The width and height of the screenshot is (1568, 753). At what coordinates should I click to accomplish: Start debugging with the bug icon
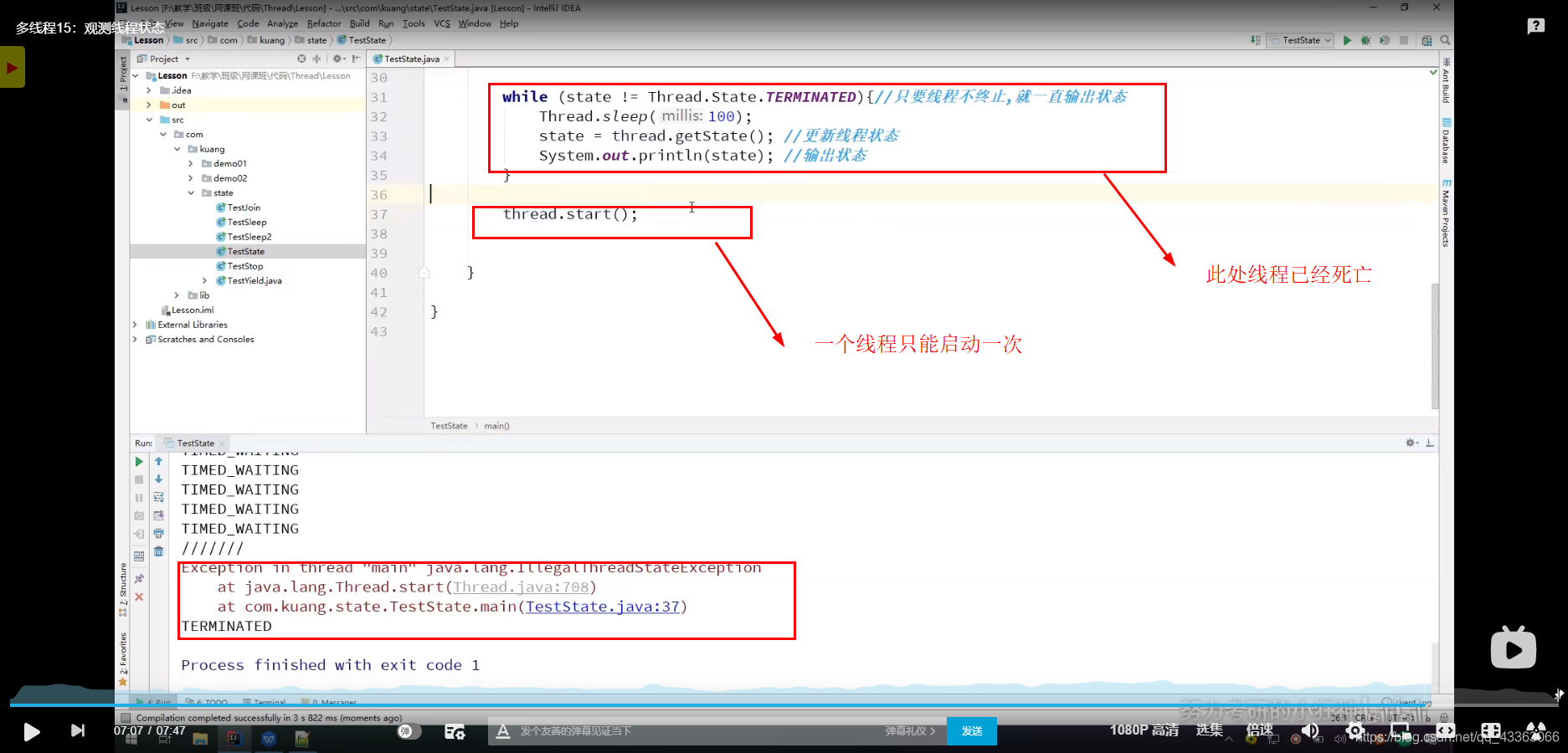pos(1365,40)
